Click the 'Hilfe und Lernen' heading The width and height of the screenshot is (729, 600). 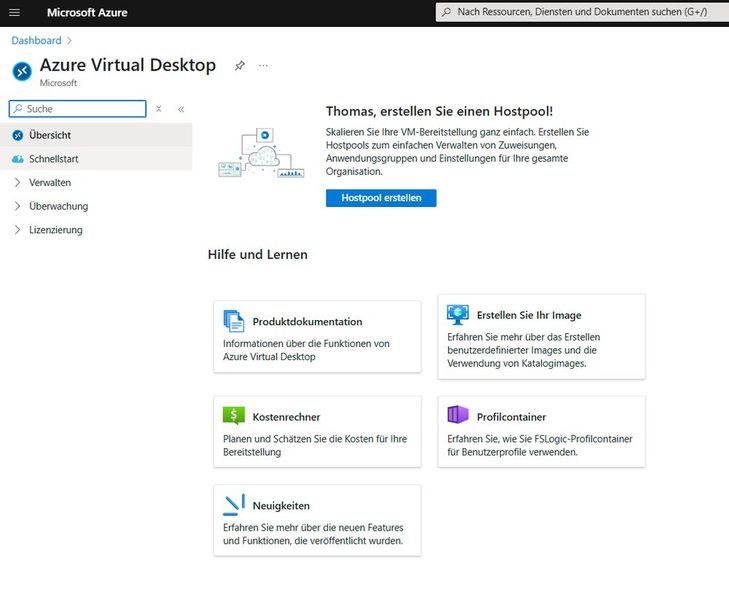(x=257, y=255)
